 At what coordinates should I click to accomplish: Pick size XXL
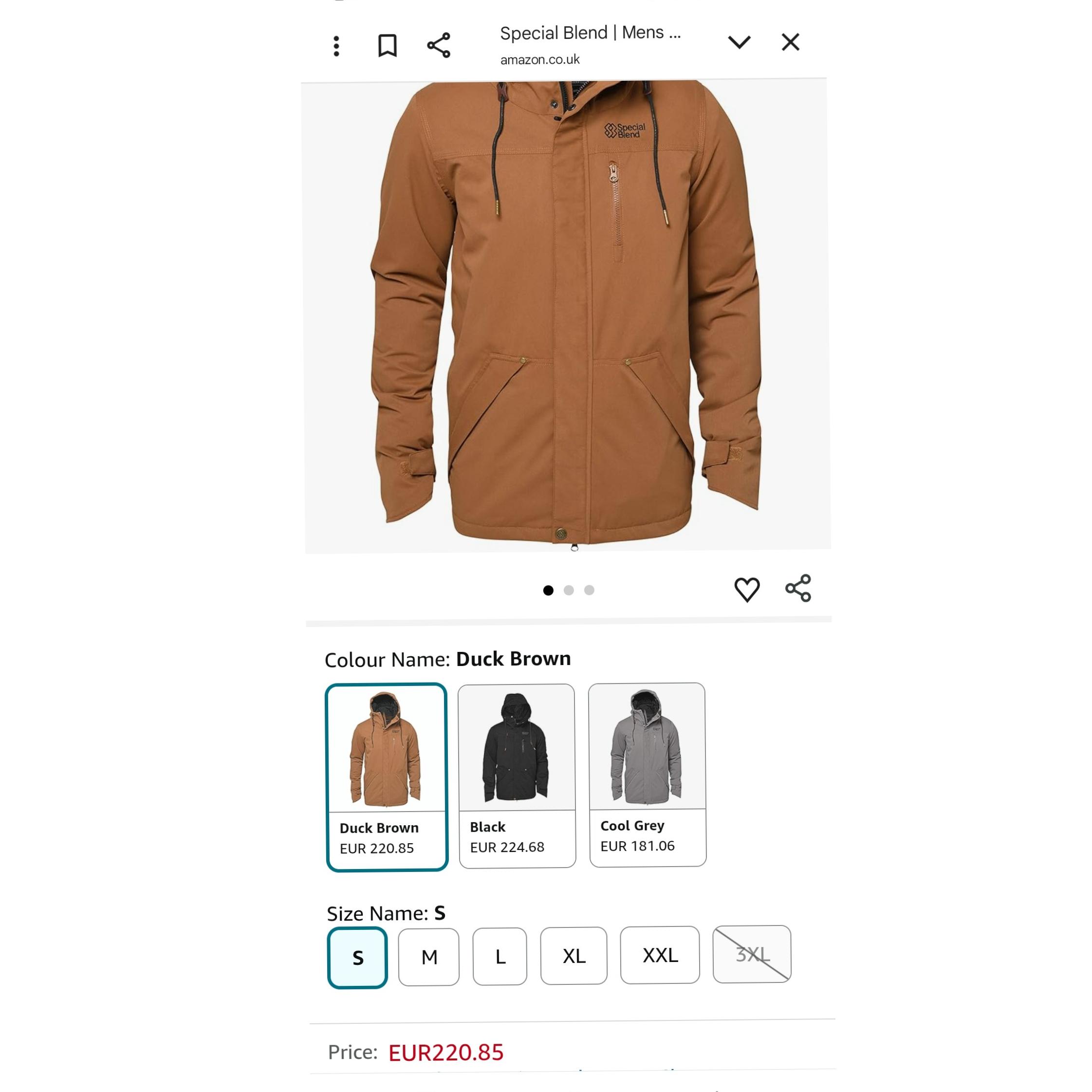660,955
